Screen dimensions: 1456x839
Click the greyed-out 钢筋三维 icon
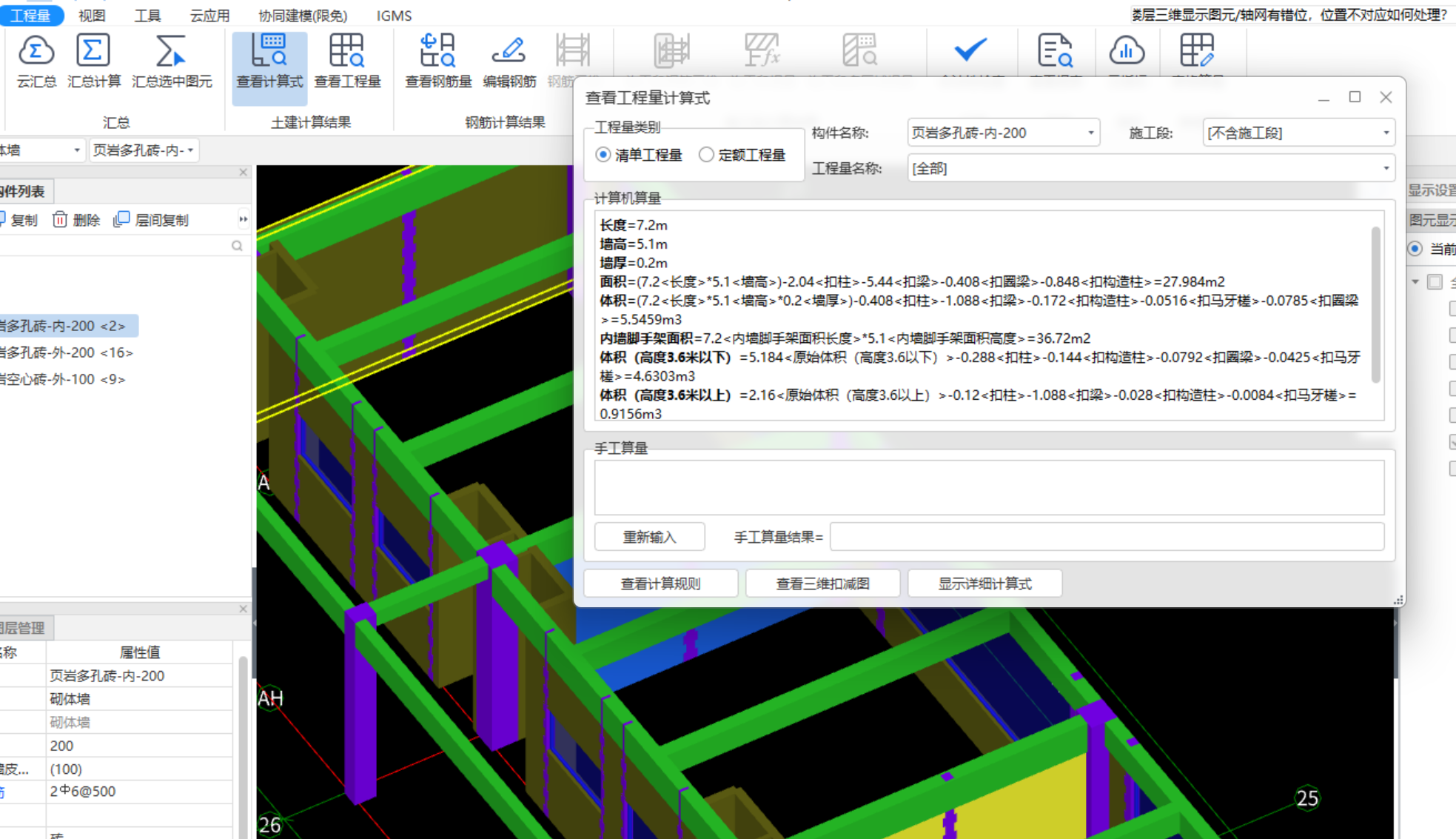572,51
